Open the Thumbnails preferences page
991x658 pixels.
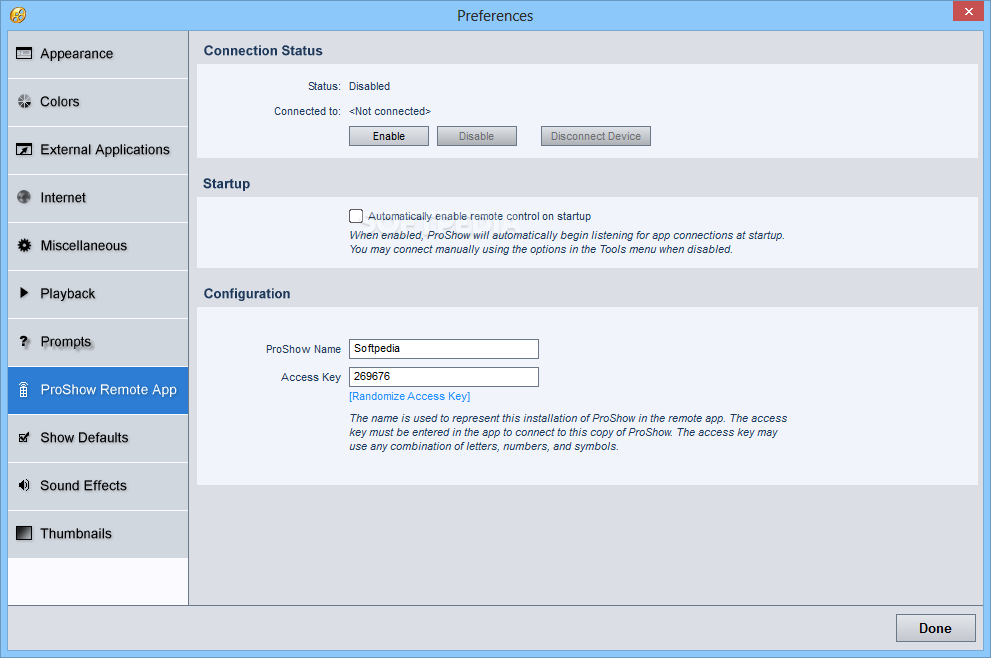(98, 535)
